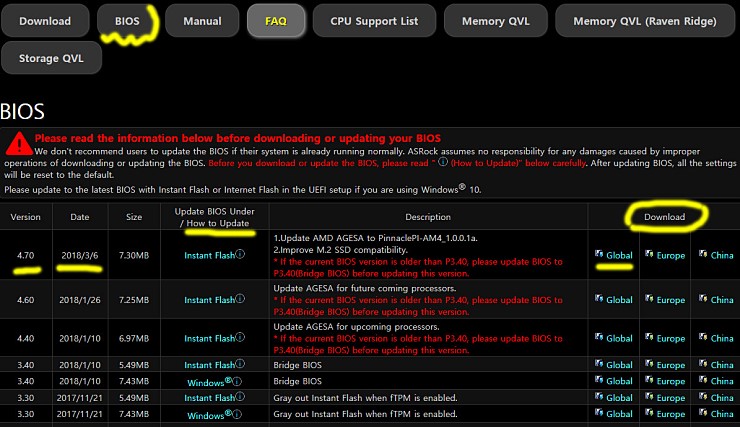The height and width of the screenshot is (427, 740).
Task: Click the 7.30MB size cell
Action: coord(134,255)
